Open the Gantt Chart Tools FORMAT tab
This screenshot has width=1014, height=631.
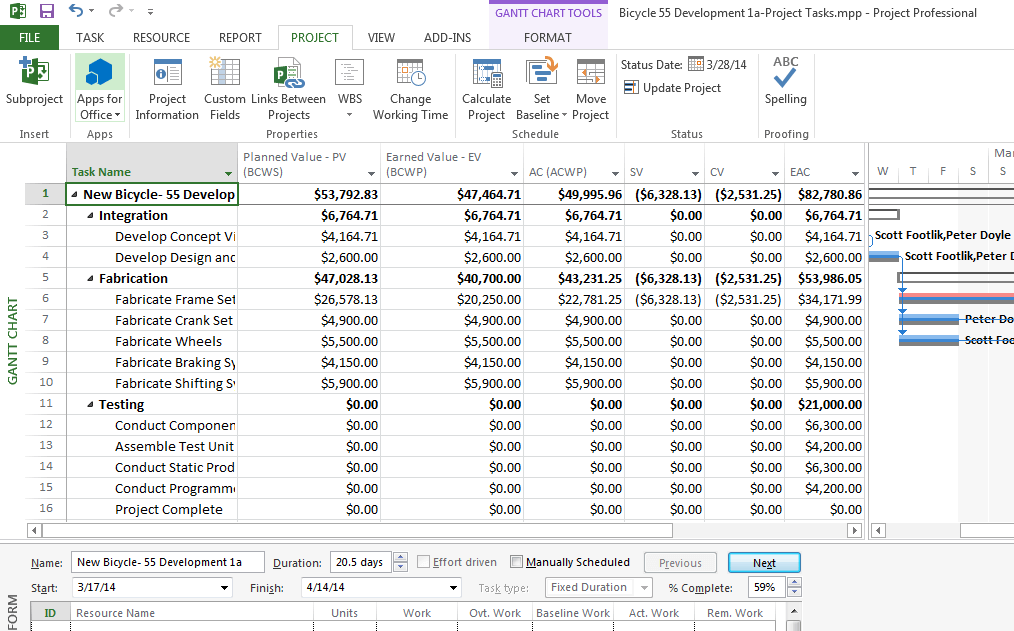548,37
